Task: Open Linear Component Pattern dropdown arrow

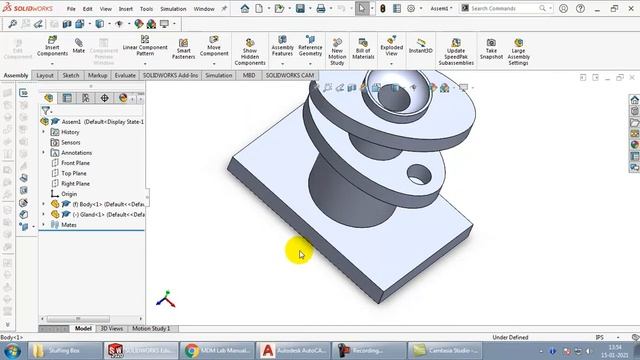Action: (145, 64)
